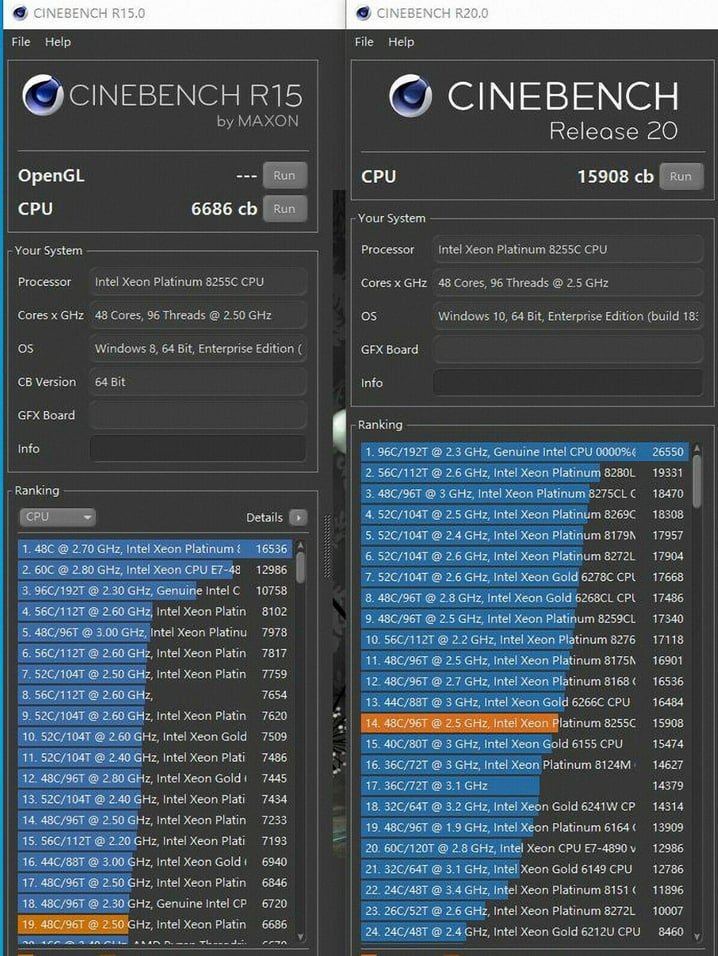
Task: Click Cores x GHz field in R20 panel
Action: pyautogui.click(x=567, y=283)
